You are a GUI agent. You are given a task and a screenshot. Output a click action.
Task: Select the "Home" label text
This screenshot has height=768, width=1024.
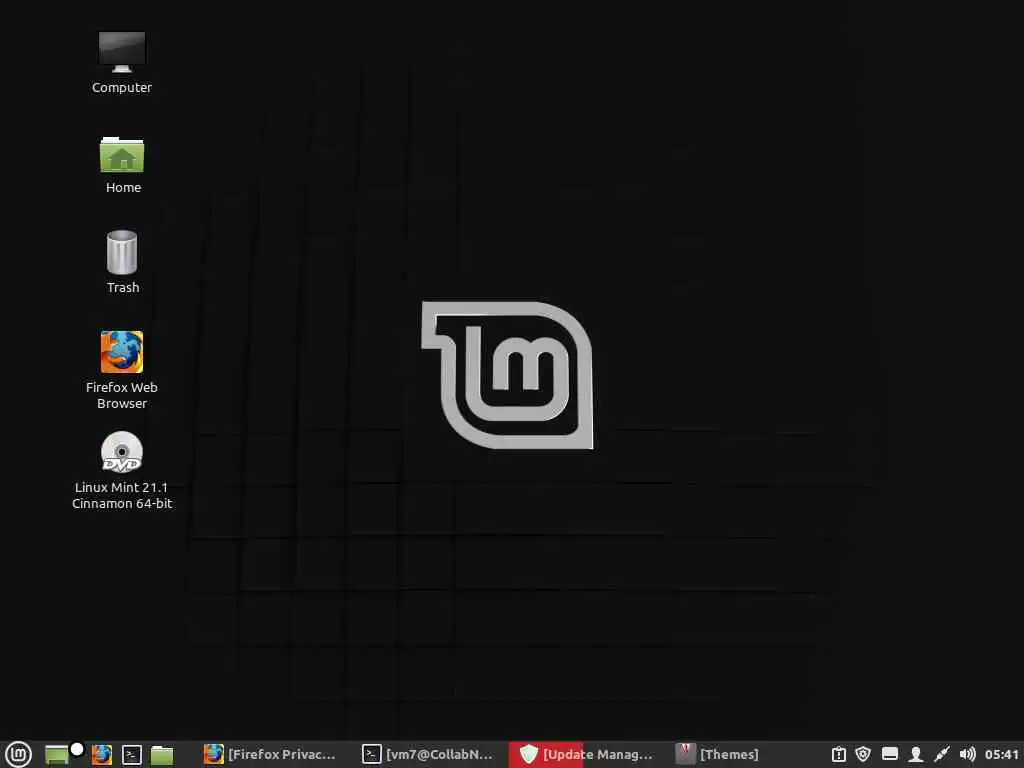click(x=123, y=187)
